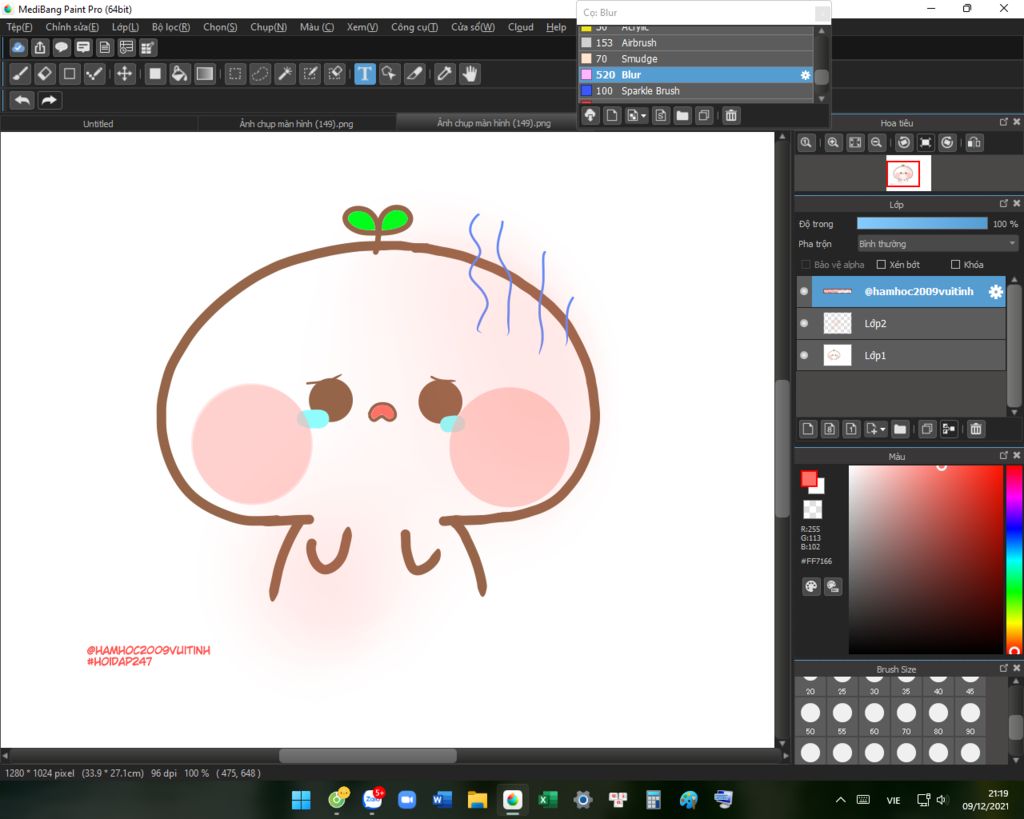
Task: Delete layer using the layer panel trash icon
Action: click(976, 429)
